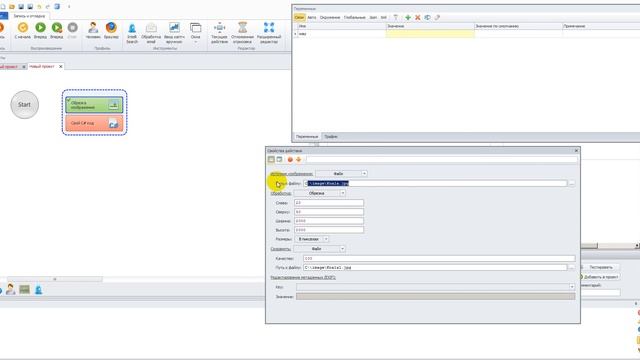640x360 pixels.
Task: Close the 'Новый проект' tab
Action: [61, 66]
